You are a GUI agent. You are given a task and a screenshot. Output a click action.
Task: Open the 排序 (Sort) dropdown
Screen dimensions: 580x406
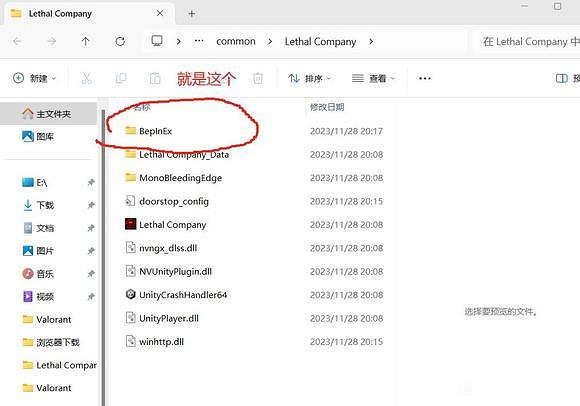[309, 78]
